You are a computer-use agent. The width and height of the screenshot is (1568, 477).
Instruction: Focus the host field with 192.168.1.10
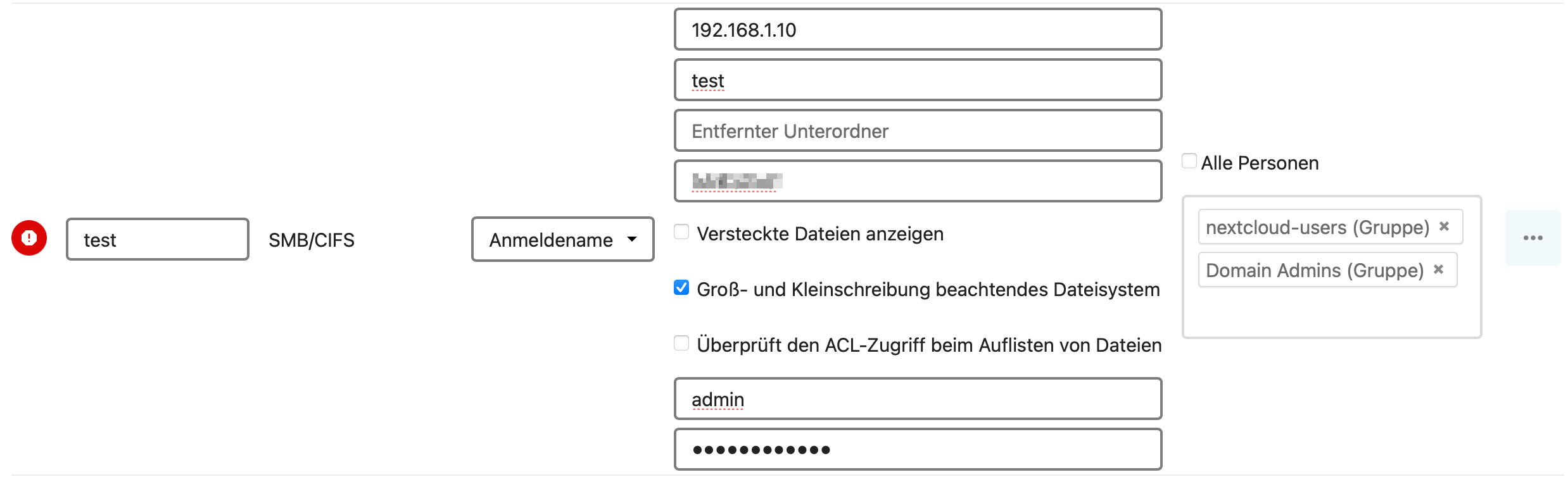click(x=918, y=29)
